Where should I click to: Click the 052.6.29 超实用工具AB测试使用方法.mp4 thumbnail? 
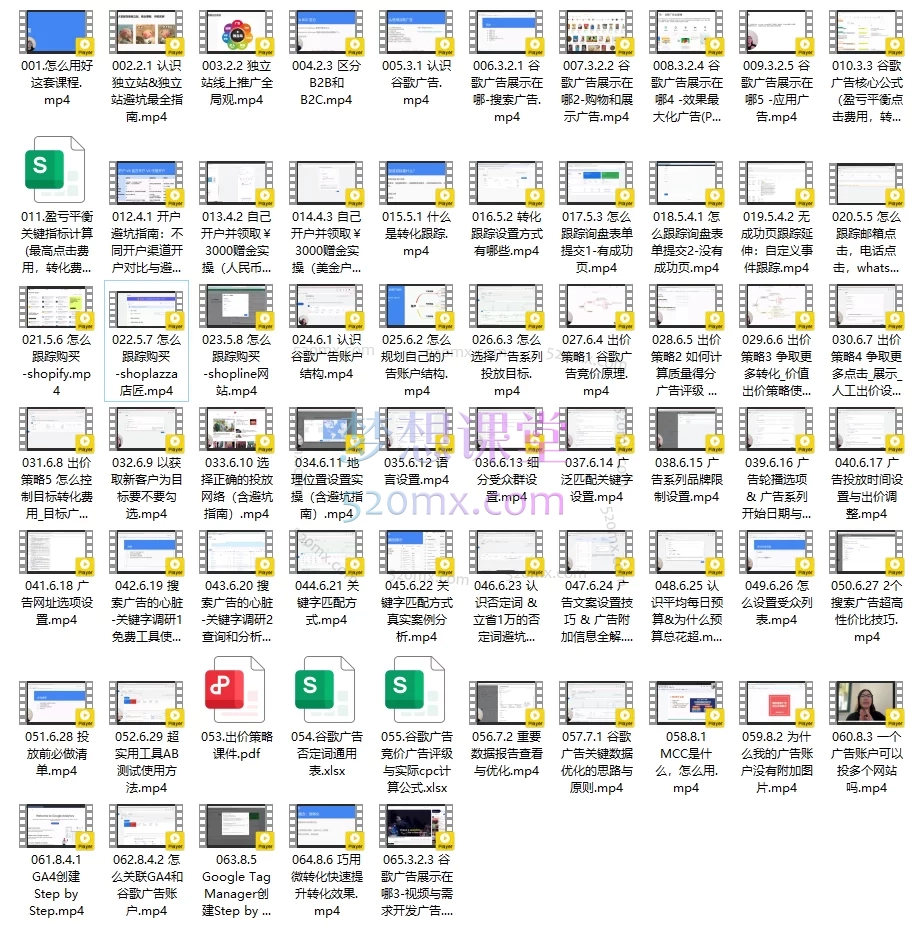146,704
